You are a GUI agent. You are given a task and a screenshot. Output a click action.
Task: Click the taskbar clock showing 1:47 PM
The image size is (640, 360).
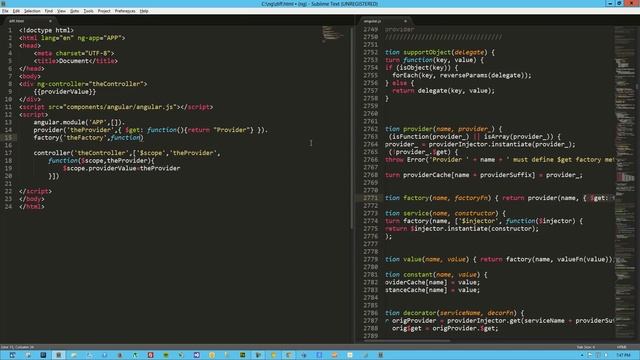coord(624,355)
